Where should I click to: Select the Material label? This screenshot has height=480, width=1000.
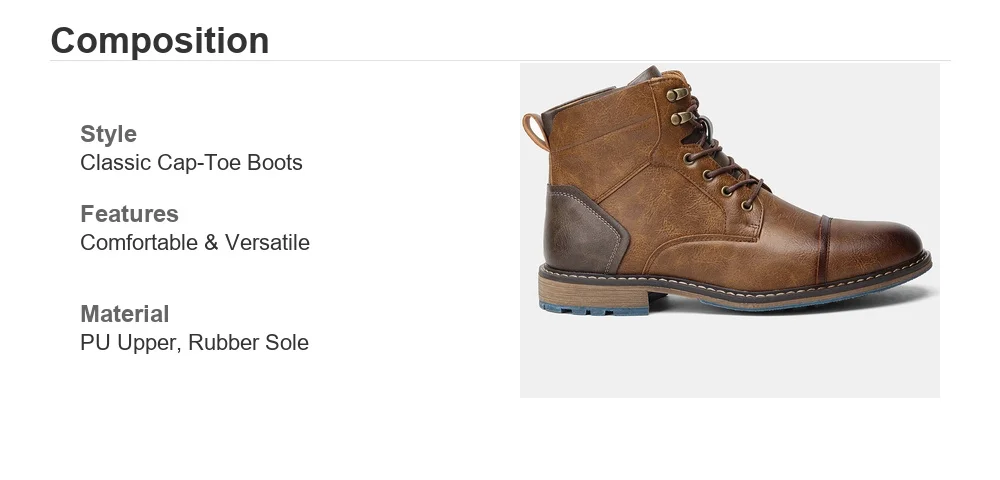pos(125,314)
